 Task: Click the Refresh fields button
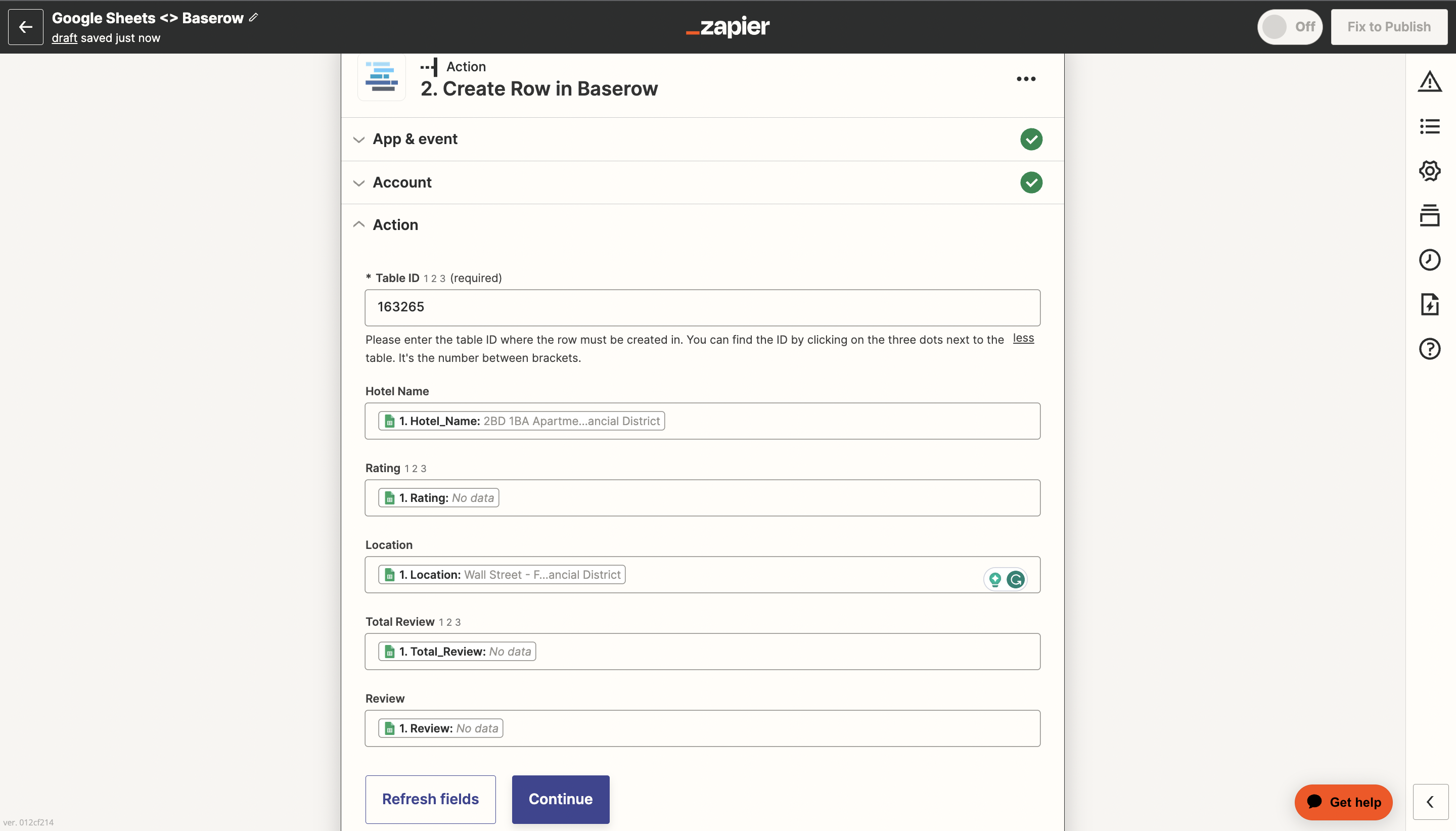pos(430,799)
